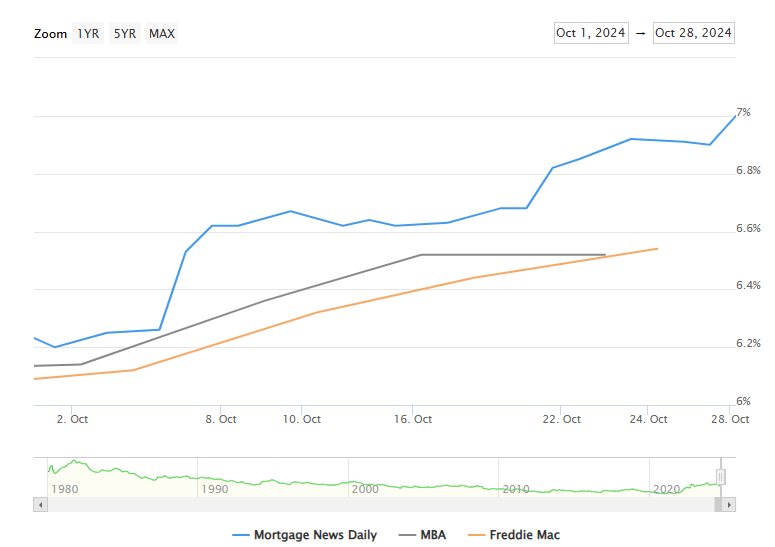
Task: Toggle Mortgage News Daily series visibility
Action: (x=315, y=535)
